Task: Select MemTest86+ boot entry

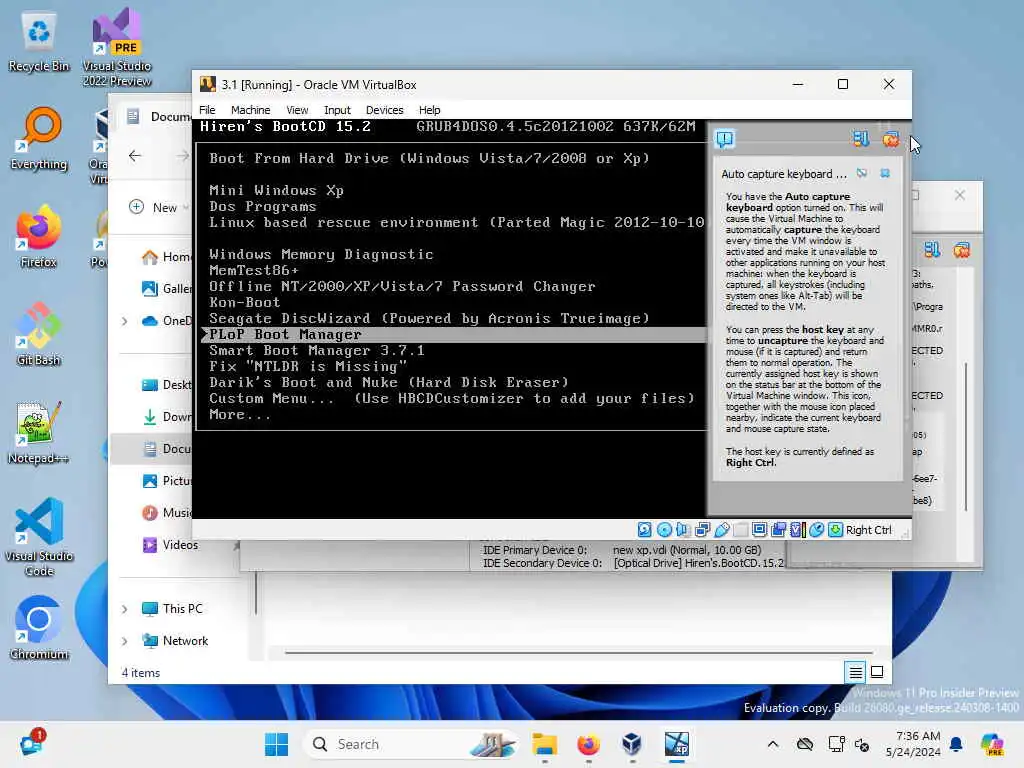Action: point(253,270)
